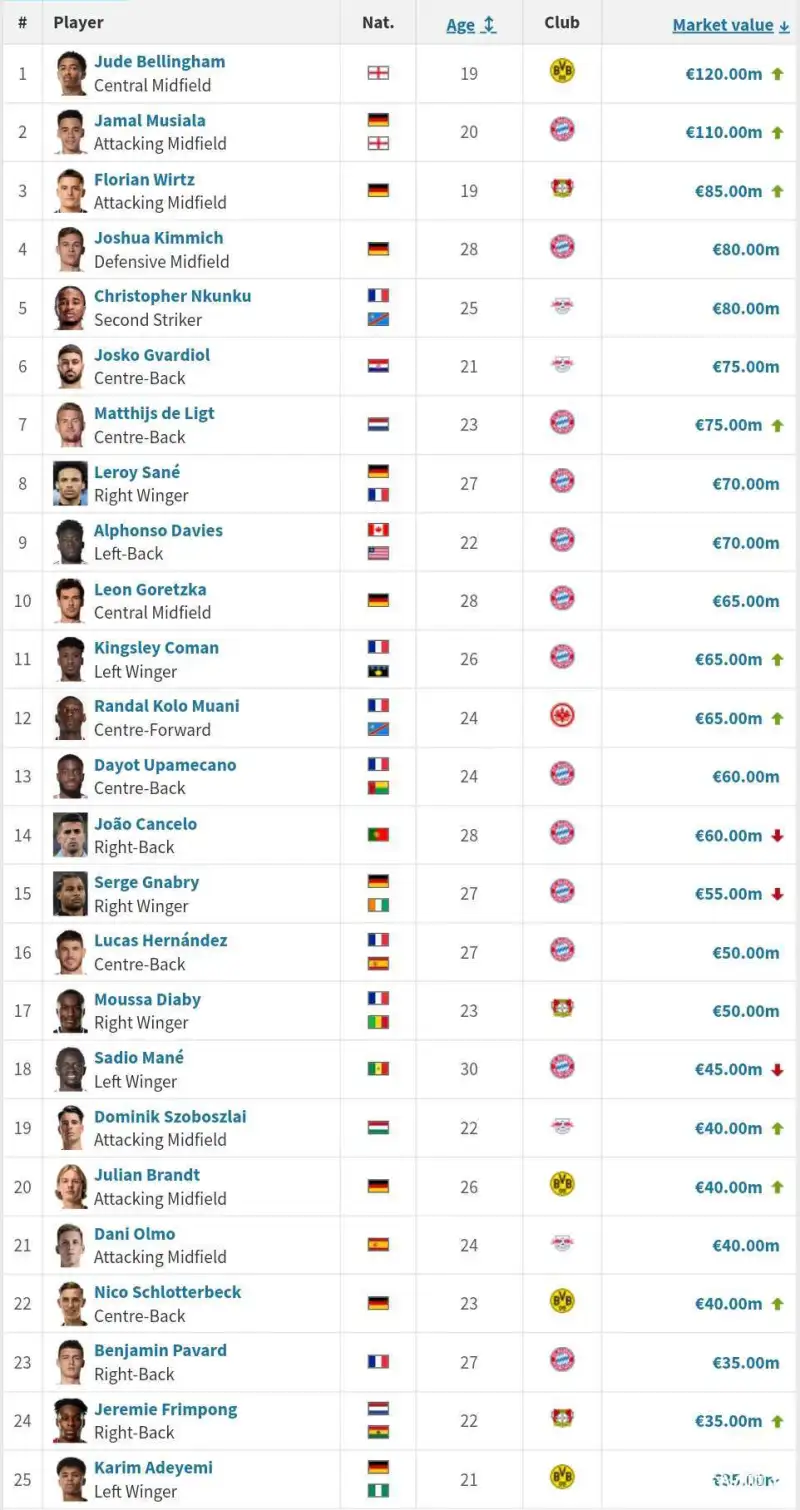Open Alphonso Davies player link
Image resolution: width=800 pixels, height=1510 pixels.
tap(158, 530)
